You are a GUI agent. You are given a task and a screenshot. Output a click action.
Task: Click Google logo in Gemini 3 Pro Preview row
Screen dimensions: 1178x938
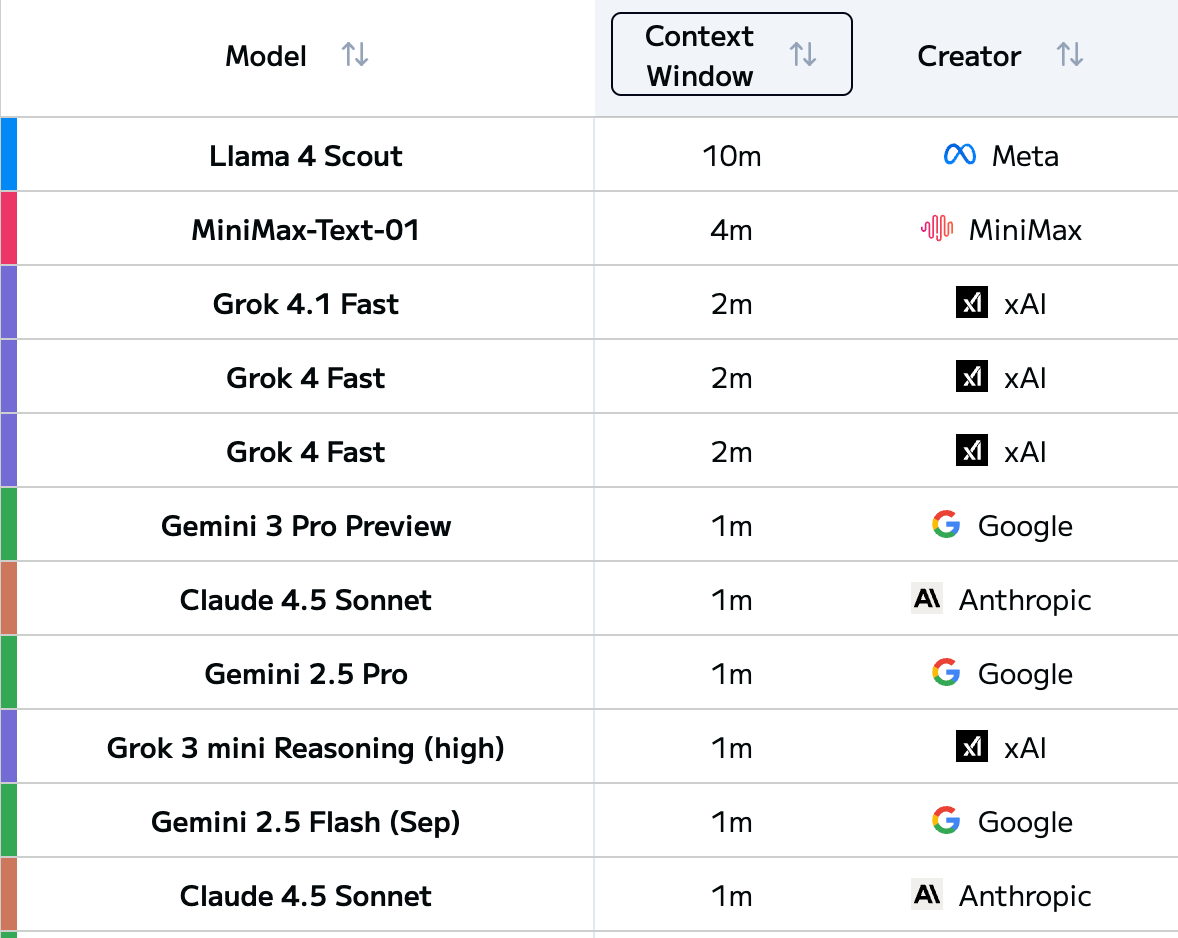point(946,525)
